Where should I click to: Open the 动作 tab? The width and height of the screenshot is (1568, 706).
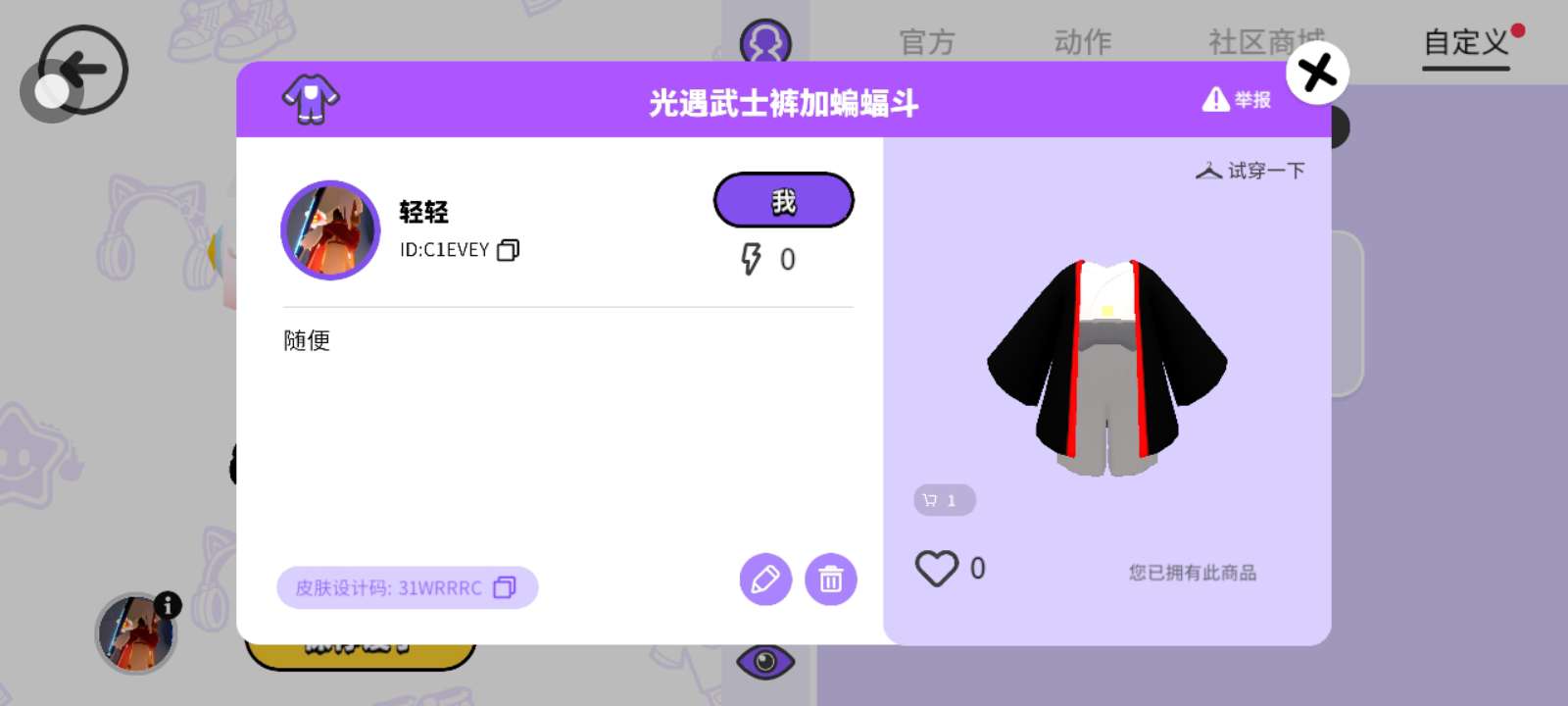click(1083, 42)
